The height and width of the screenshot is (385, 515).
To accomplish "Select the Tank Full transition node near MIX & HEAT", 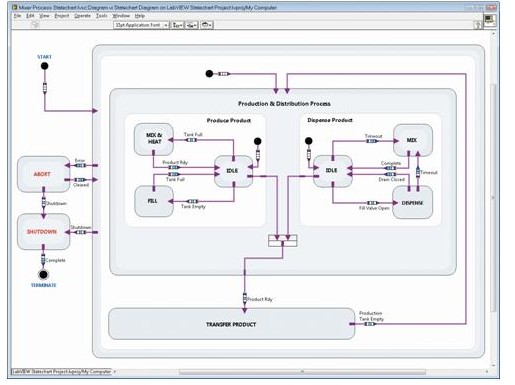I will (191, 140).
